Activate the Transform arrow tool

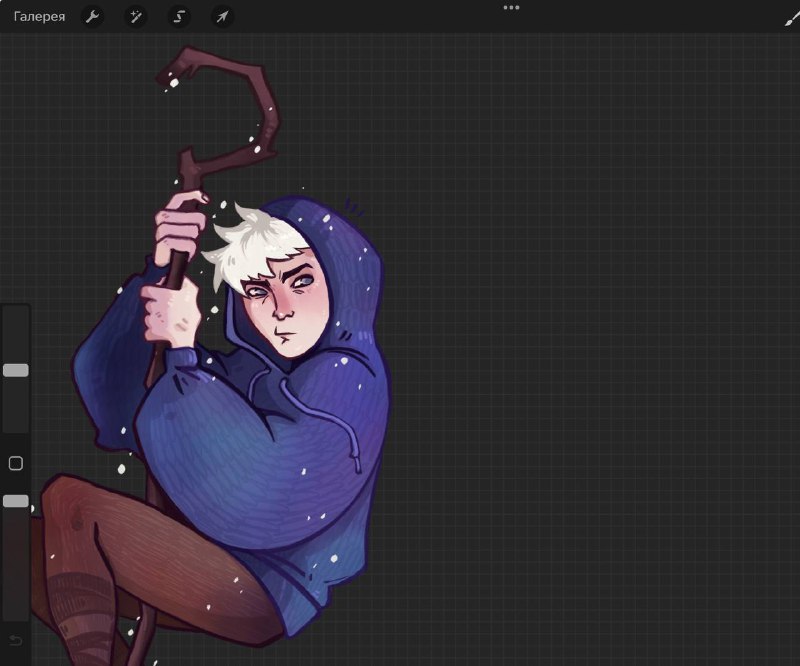coord(222,16)
